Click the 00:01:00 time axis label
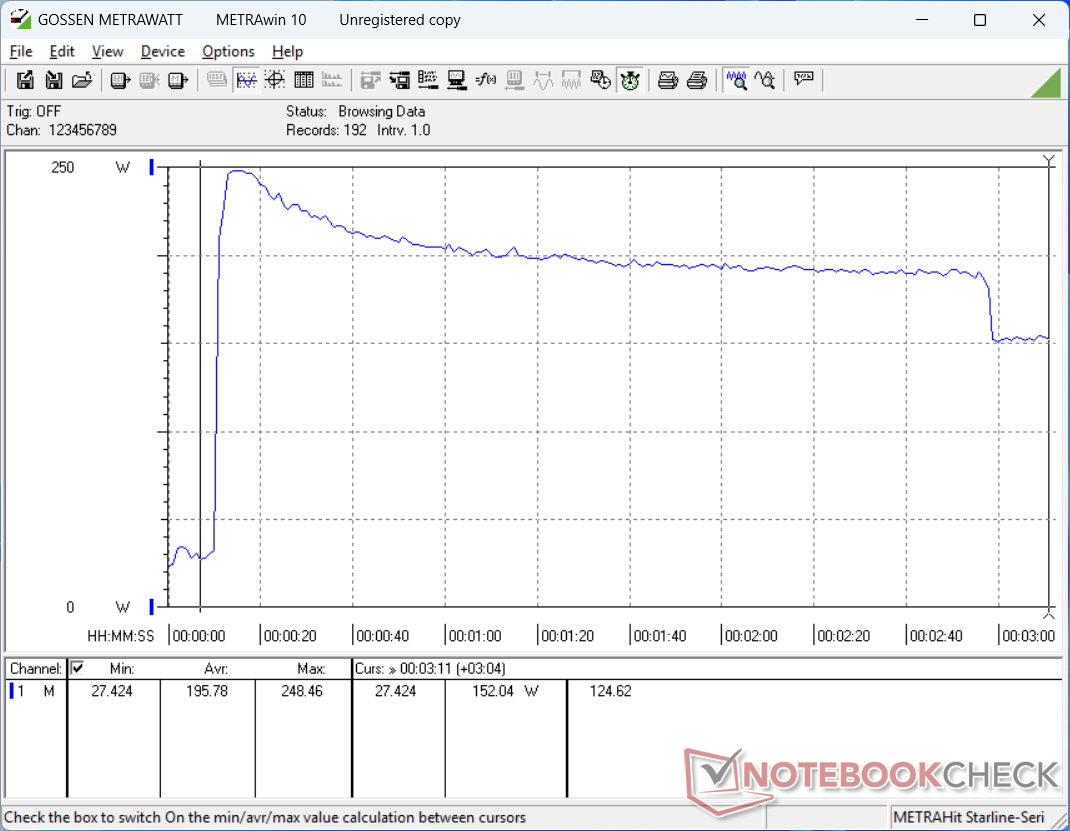This screenshot has width=1070, height=831. 475,636
